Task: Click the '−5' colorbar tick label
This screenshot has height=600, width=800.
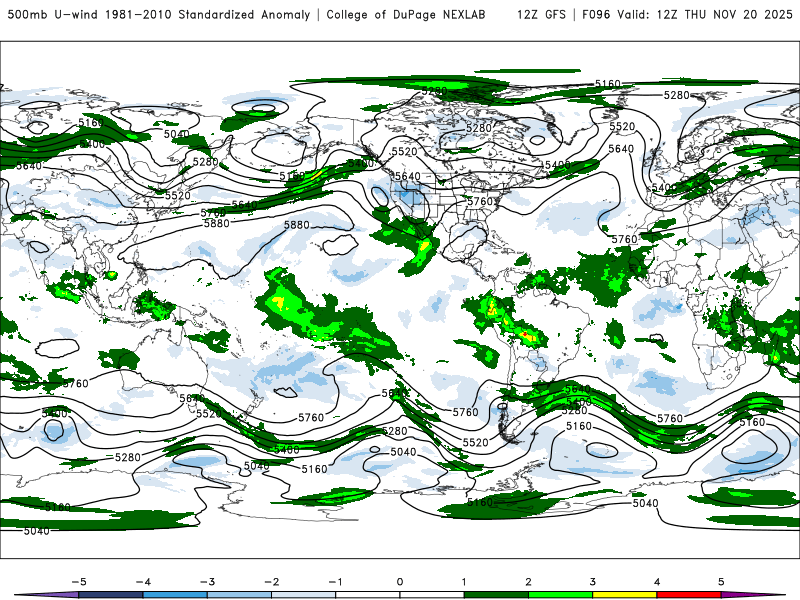Action: [x=78, y=582]
